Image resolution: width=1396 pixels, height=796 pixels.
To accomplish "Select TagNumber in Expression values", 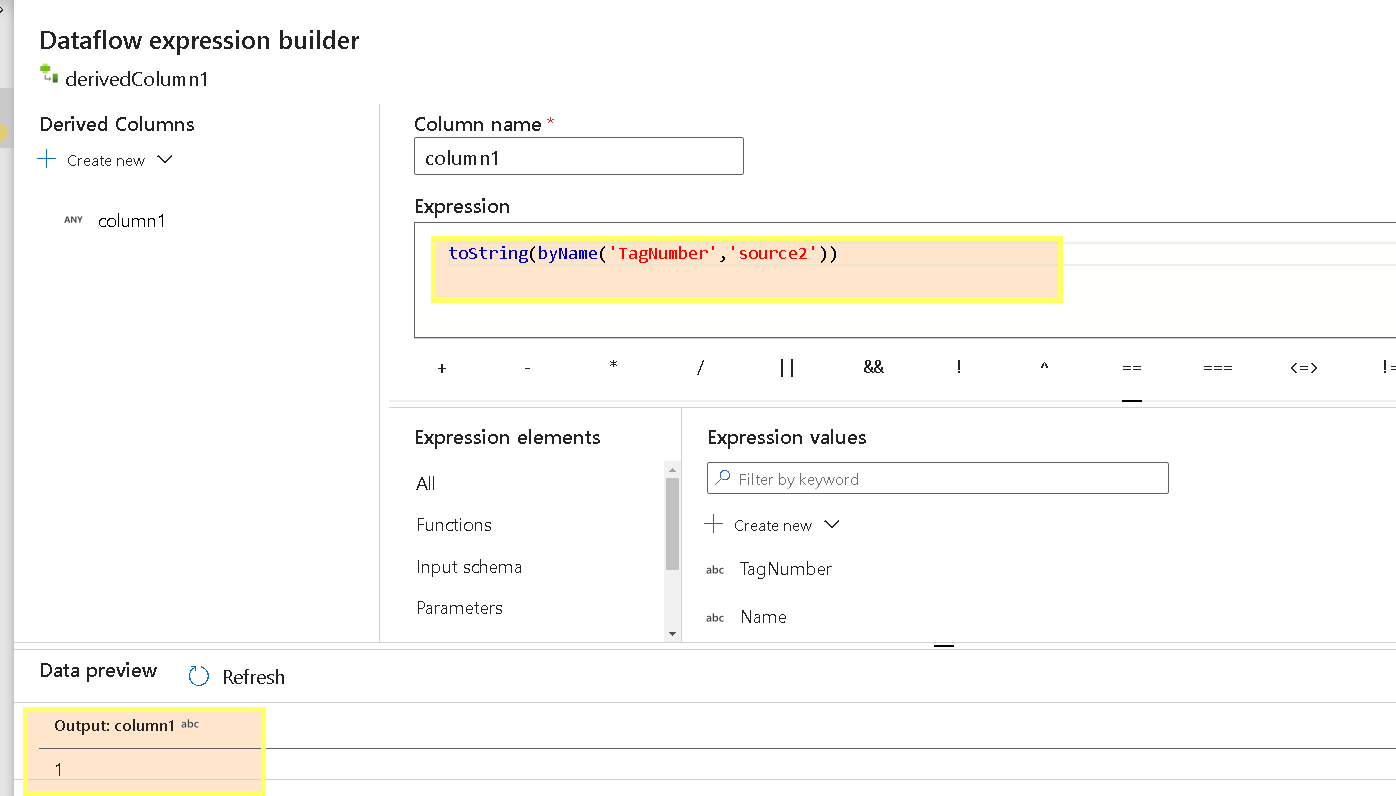I will tap(786, 569).
